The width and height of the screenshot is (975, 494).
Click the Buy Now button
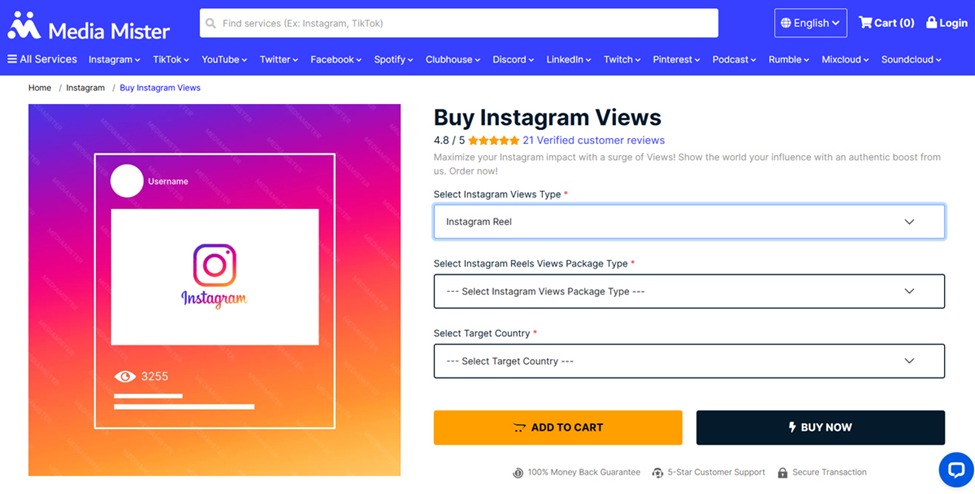coord(820,427)
